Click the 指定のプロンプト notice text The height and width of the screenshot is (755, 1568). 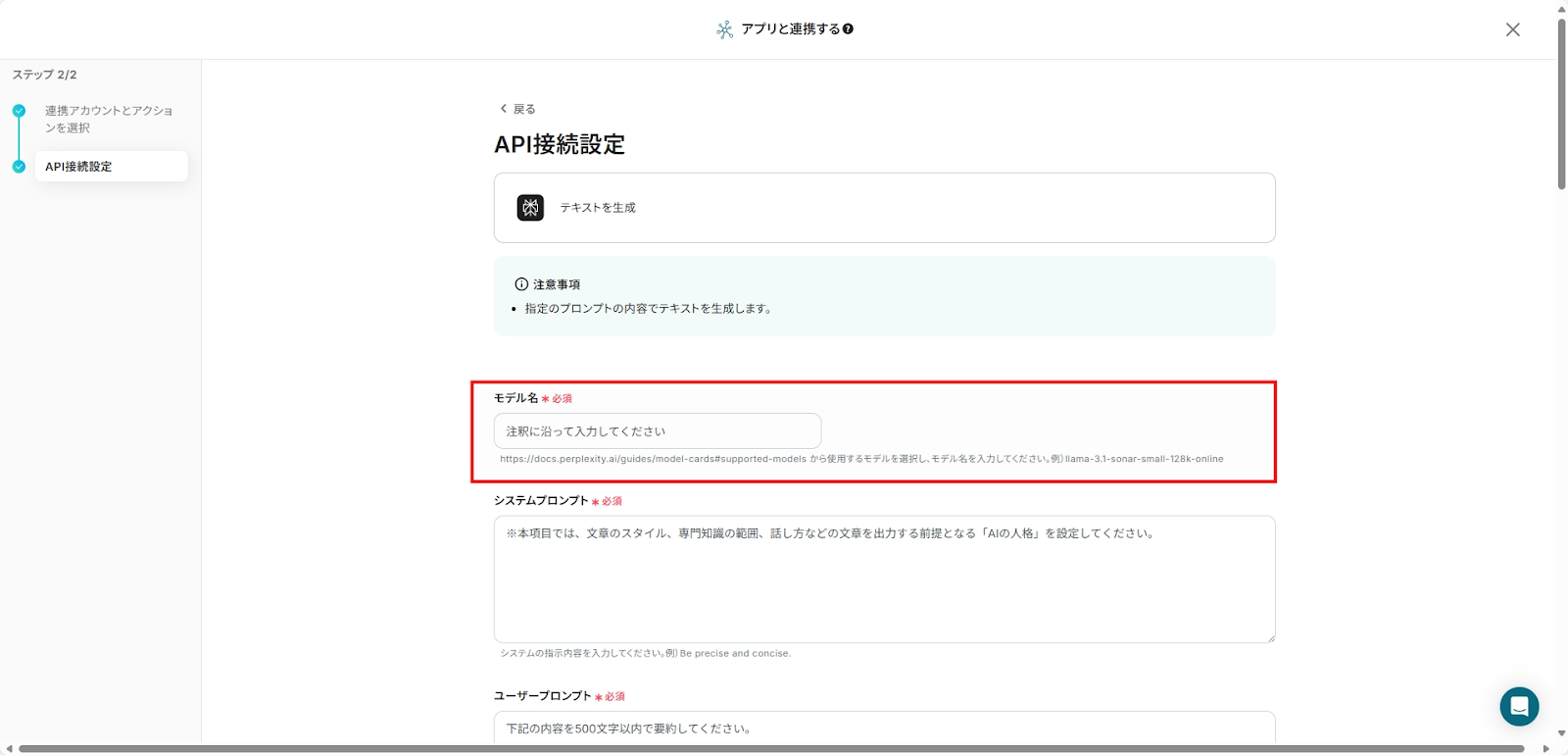pyautogui.click(x=650, y=309)
